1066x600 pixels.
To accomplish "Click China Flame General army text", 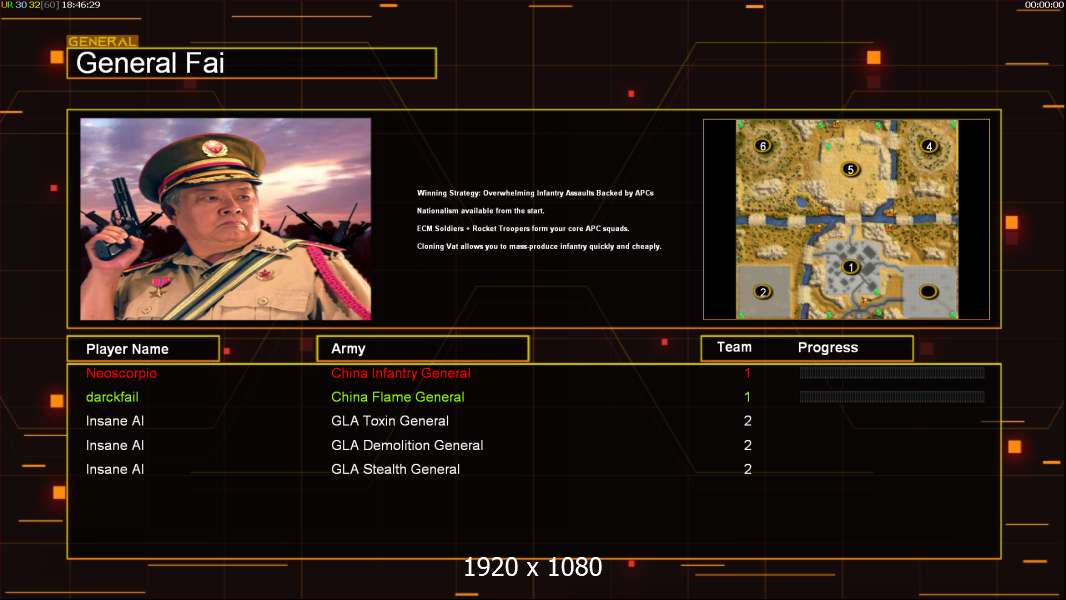I will coord(398,397).
